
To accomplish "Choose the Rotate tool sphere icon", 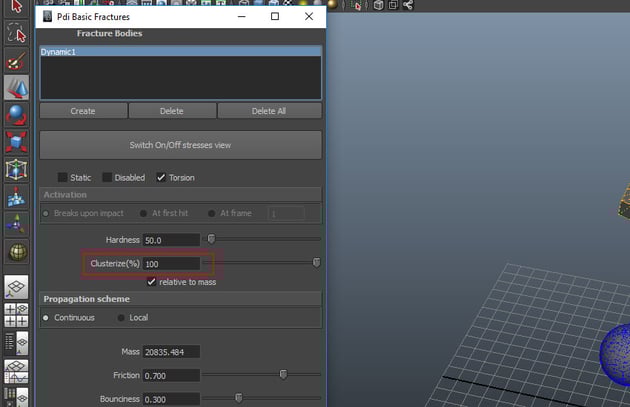I will pos(16,116).
